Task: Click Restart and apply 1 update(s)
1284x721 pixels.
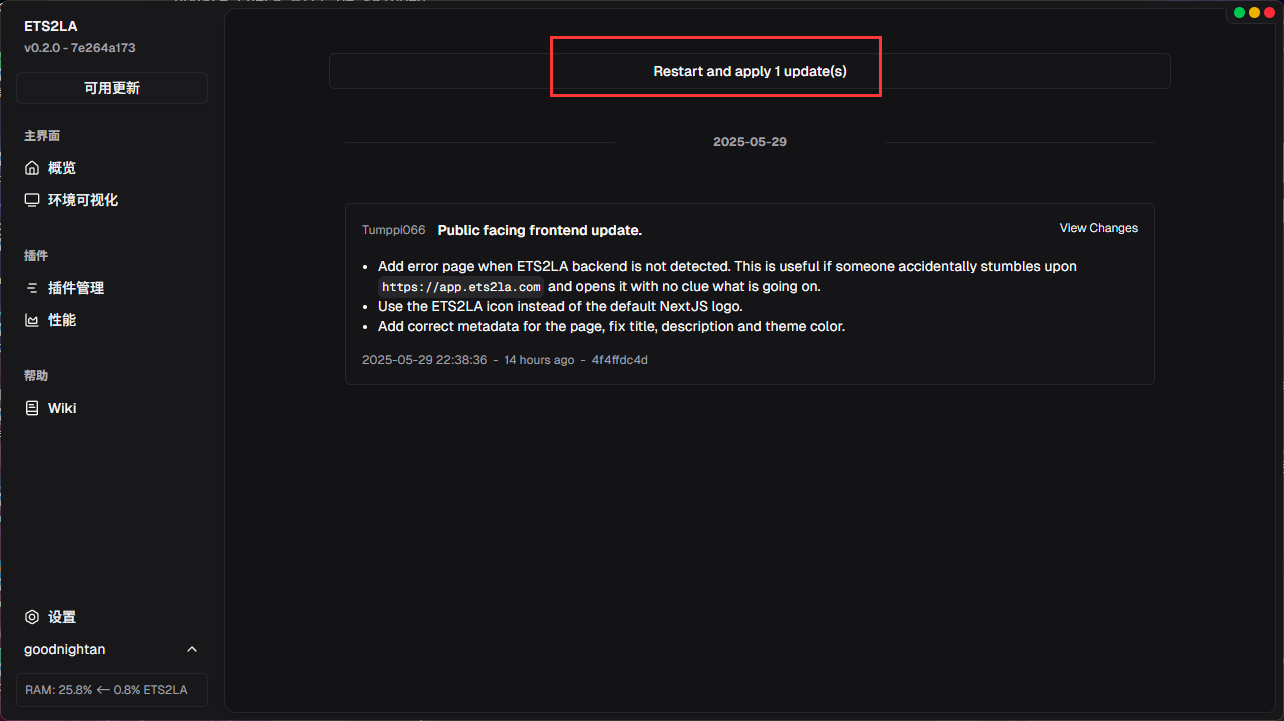Action: click(x=750, y=71)
